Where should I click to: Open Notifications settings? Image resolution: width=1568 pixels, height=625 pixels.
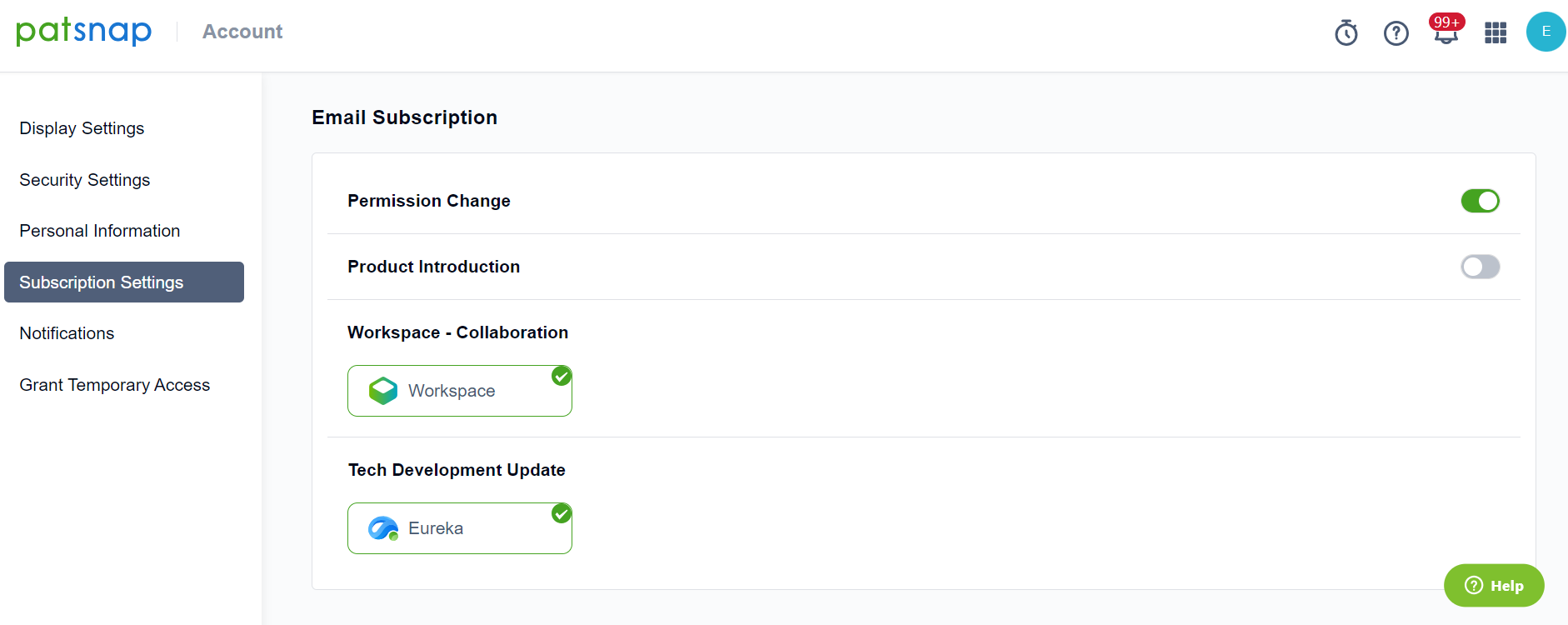tap(67, 333)
